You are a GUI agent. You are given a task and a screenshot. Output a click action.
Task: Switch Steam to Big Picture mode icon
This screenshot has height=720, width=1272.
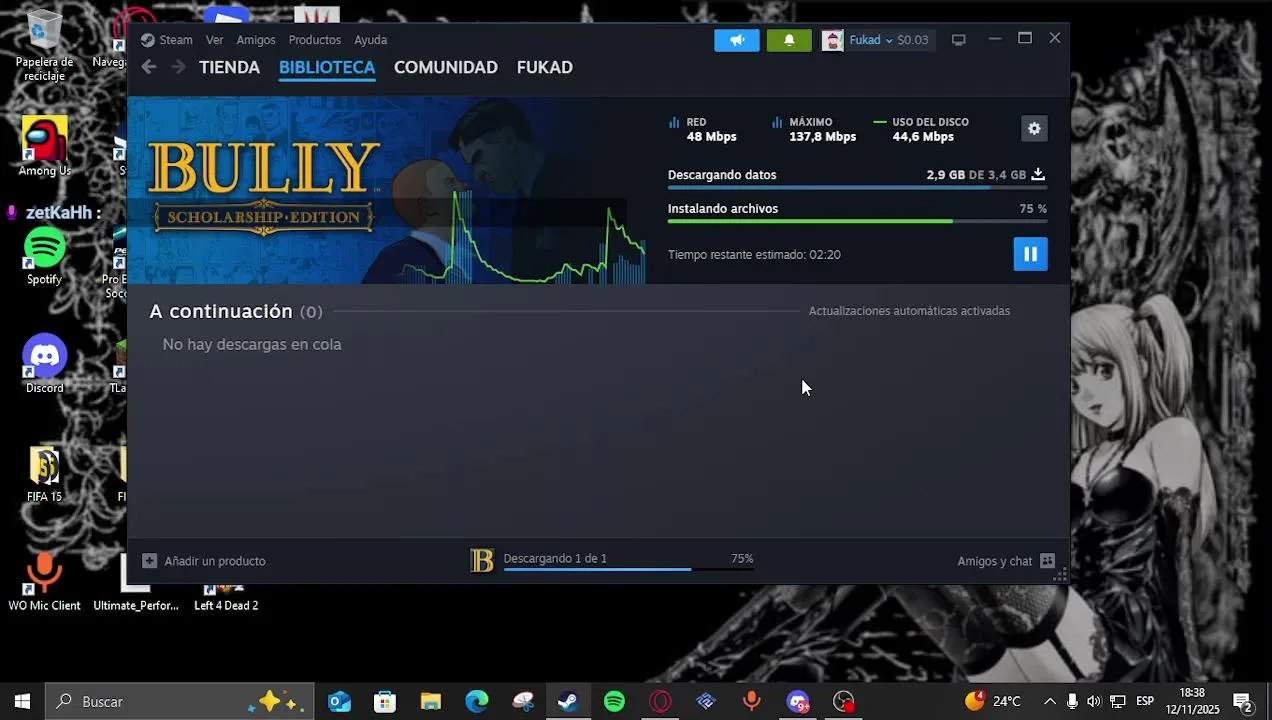click(x=958, y=40)
